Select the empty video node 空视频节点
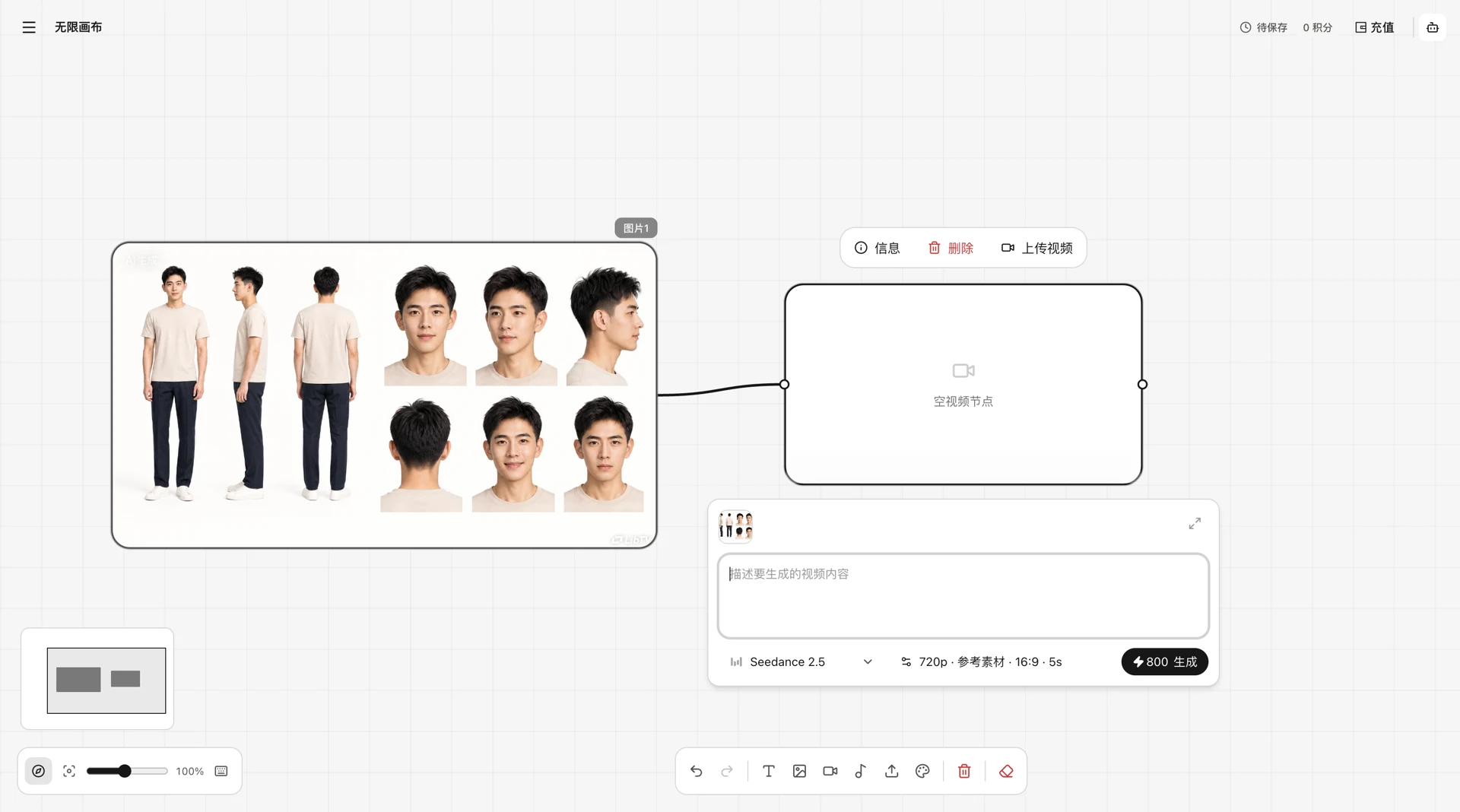1460x812 pixels. pos(963,385)
